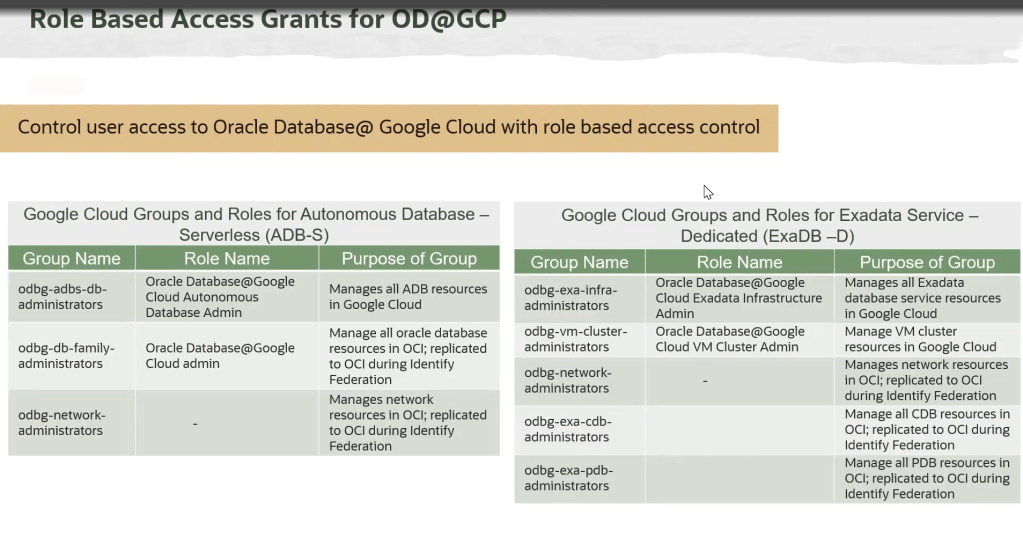Click the slide title 'Role Based Access Grants for OD@GCP'
Viewport: 1023px width, 538px height.
[x=268, y=19]
